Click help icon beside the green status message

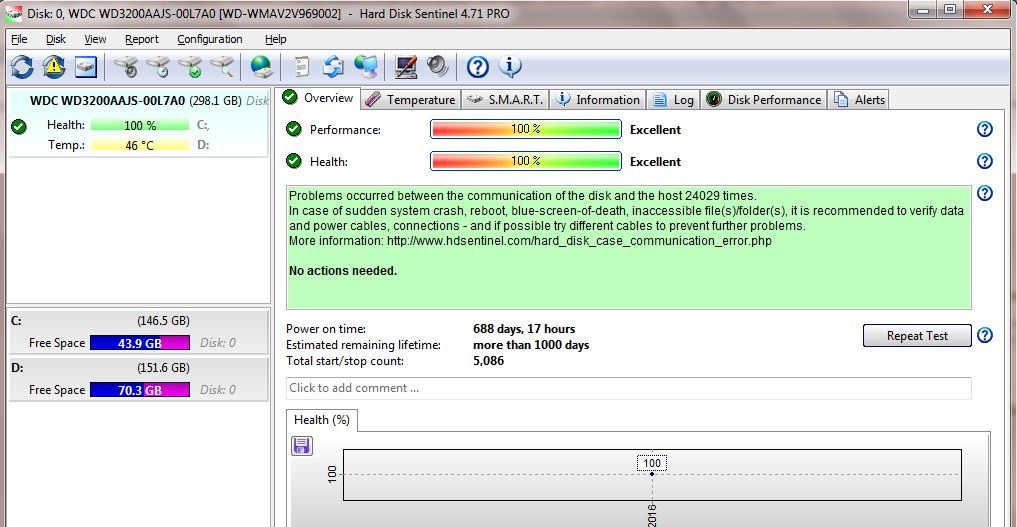[985, 193]
